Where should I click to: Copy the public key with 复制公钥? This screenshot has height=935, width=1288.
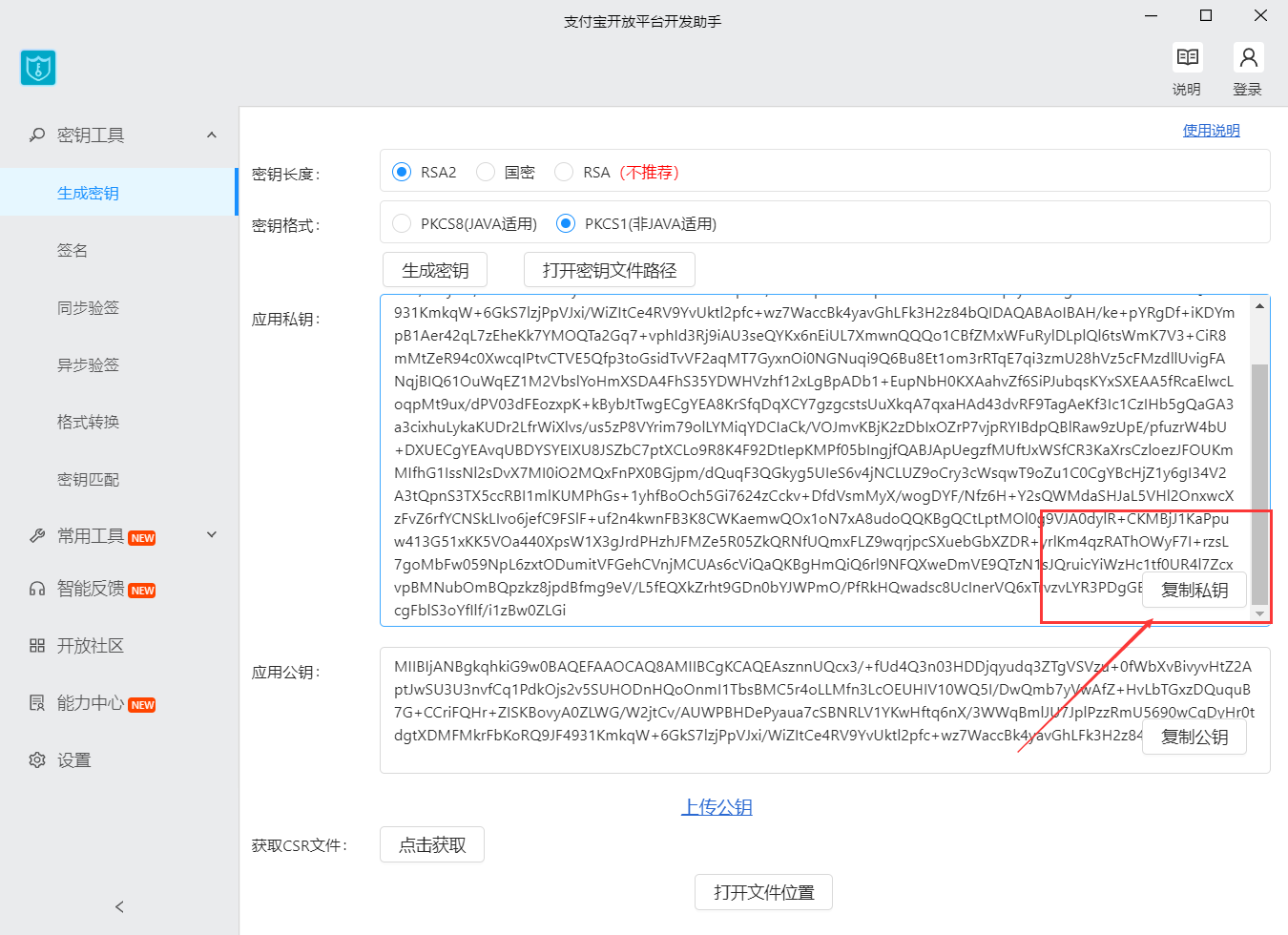tap(1195, 738)
